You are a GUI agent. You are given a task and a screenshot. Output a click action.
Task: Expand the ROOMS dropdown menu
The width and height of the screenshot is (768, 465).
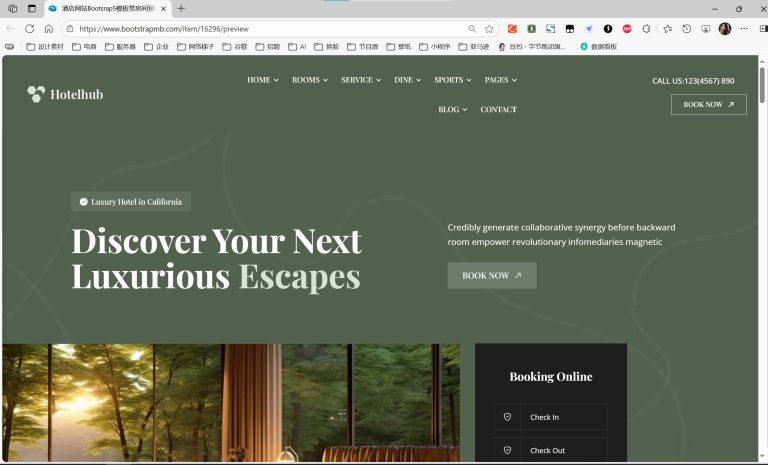click(310, 80)
